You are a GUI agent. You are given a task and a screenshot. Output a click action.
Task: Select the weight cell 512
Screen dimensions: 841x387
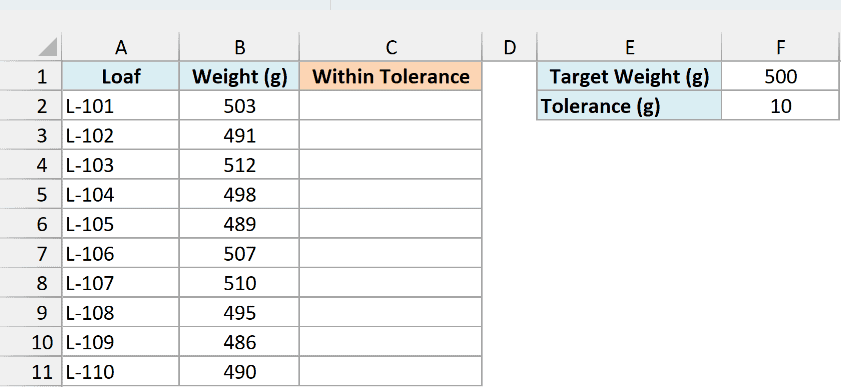[x=239, y=165]
